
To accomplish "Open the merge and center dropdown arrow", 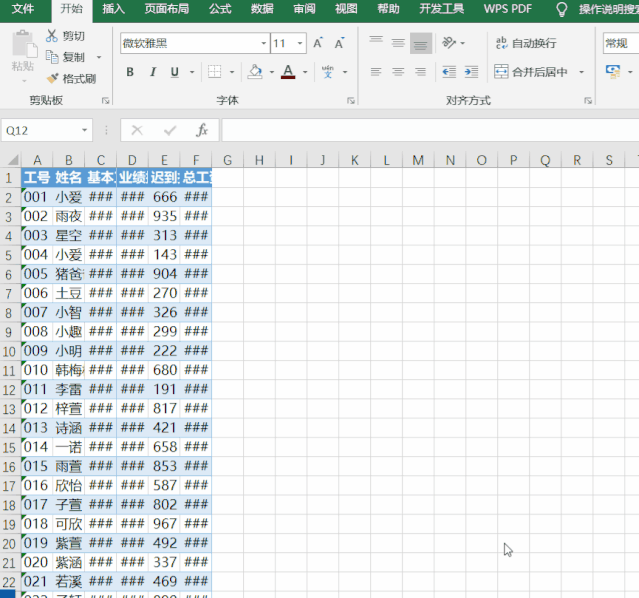I will [x=582, y=72].
